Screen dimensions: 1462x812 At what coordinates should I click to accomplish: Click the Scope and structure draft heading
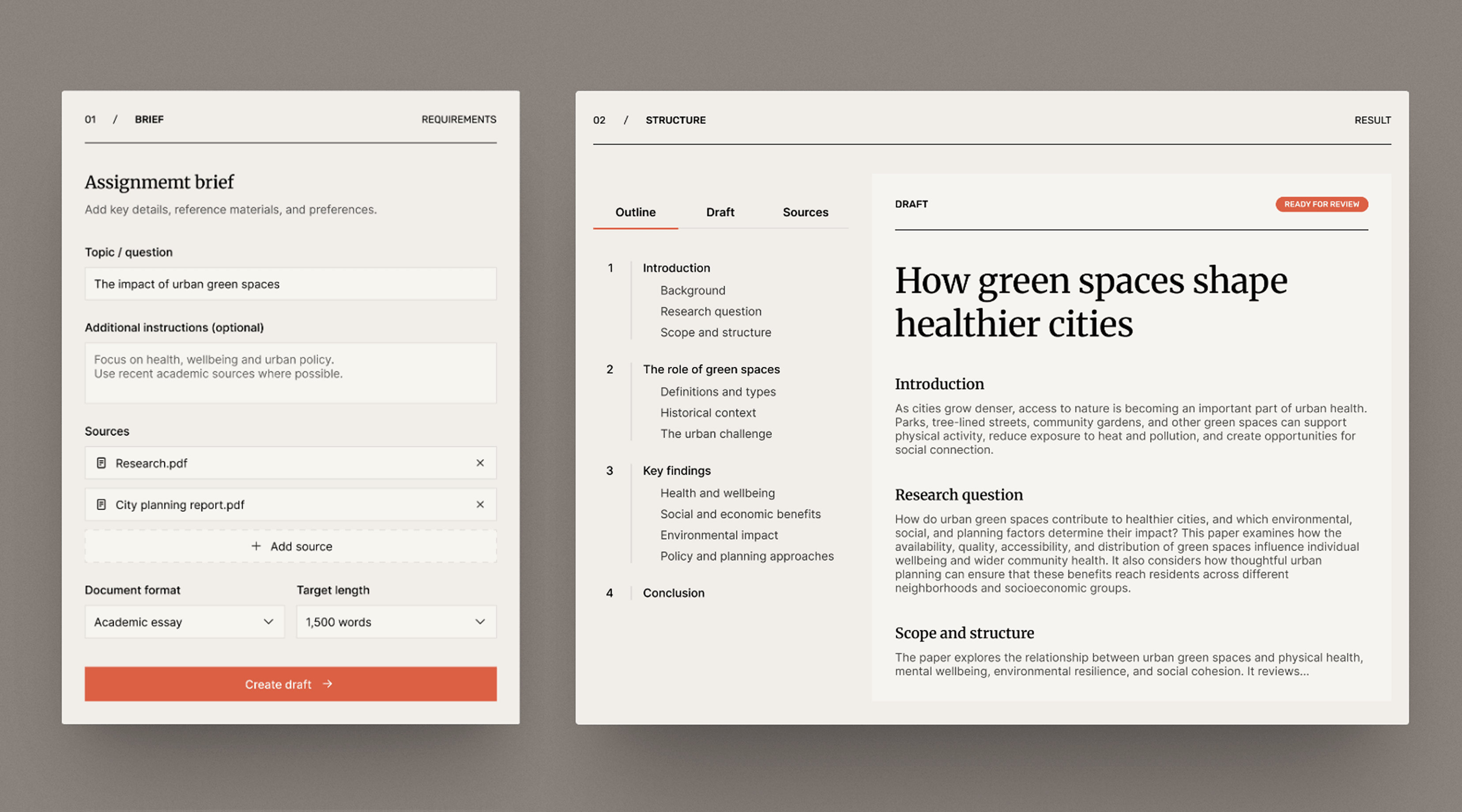pyautogui.click(x=964, y=633)
